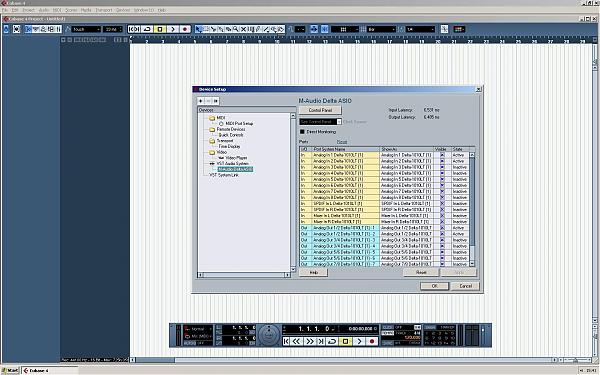This screenshot has height=375, width=600.
Task: Toggle Visible for Mixer In L row
Action: [x=442, y=216]
